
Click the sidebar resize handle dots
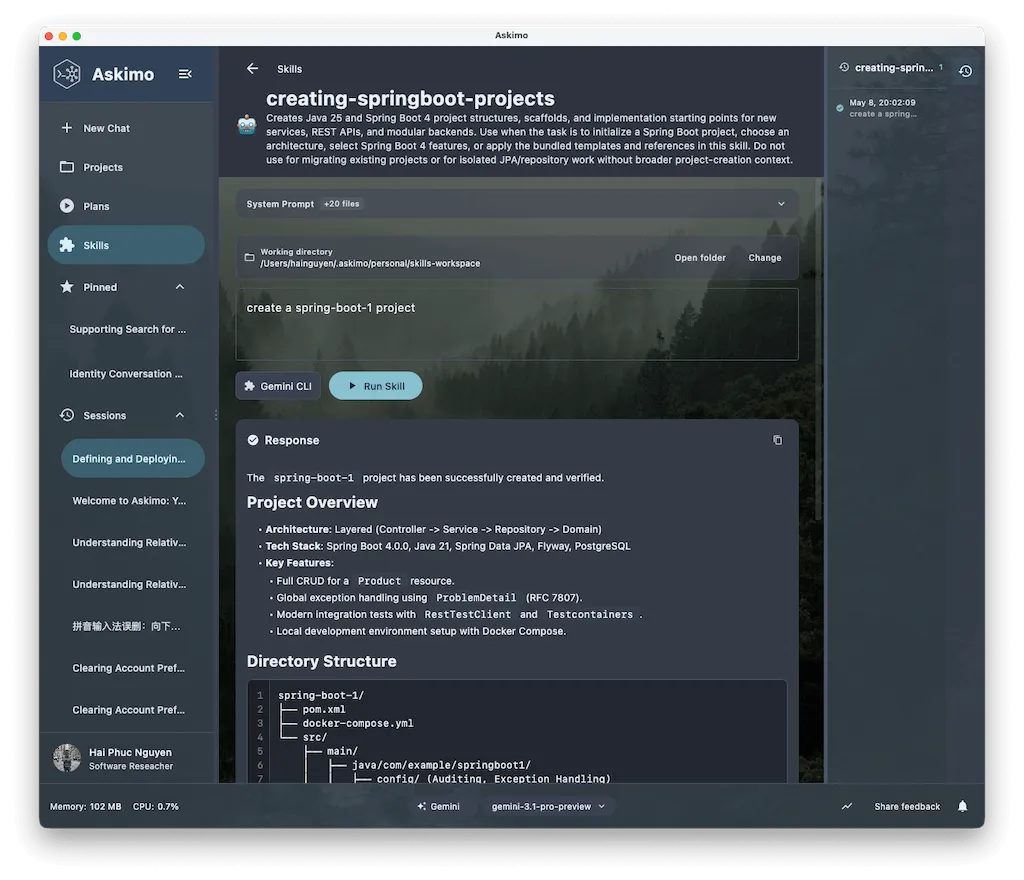216,415
